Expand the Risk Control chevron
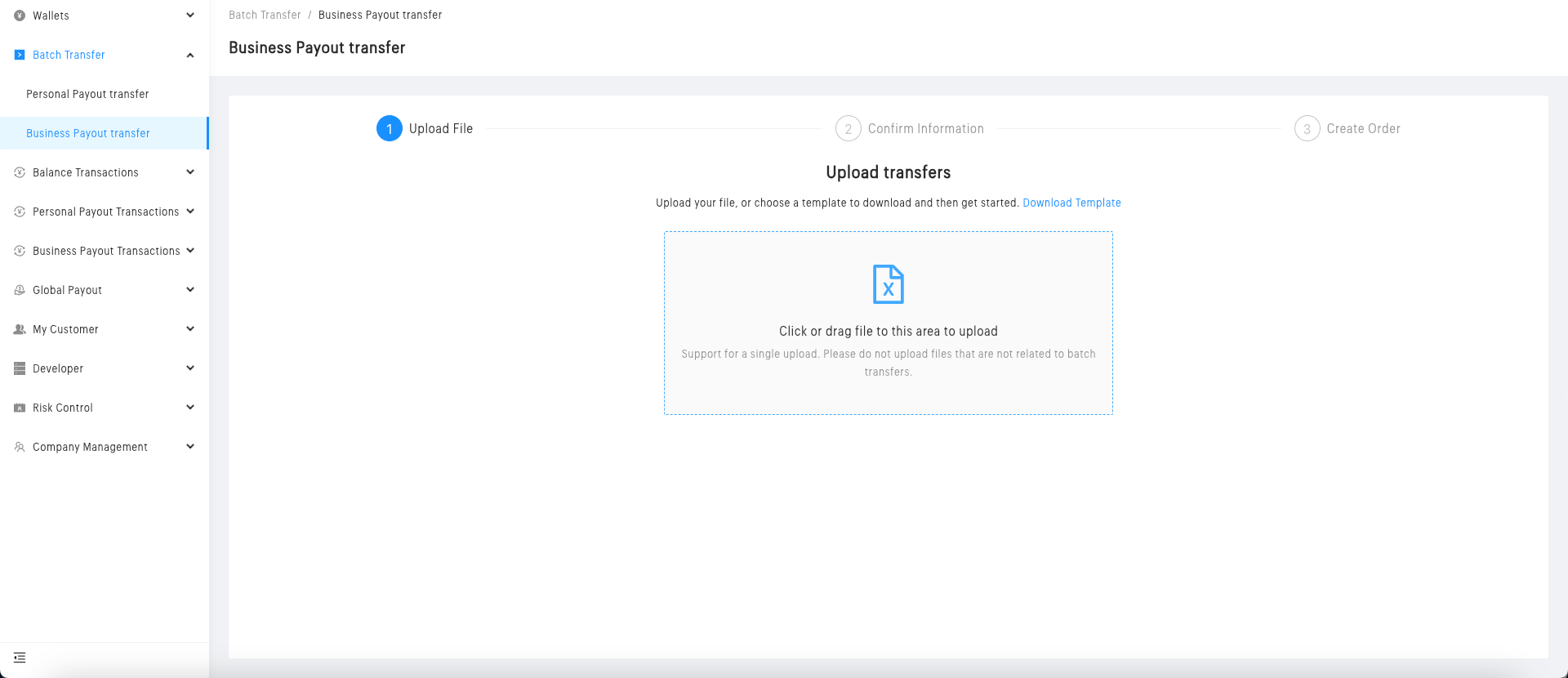Viewport: 1568px width, 678px height. (190, 407)
